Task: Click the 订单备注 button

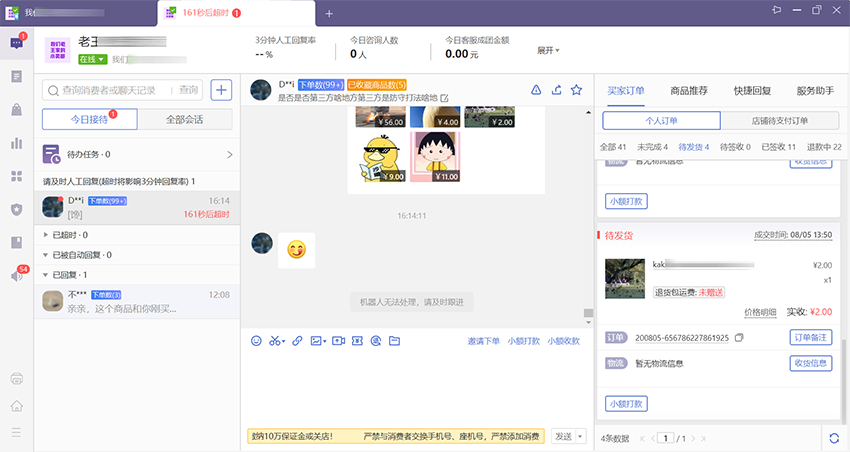Action: point(810,337)
